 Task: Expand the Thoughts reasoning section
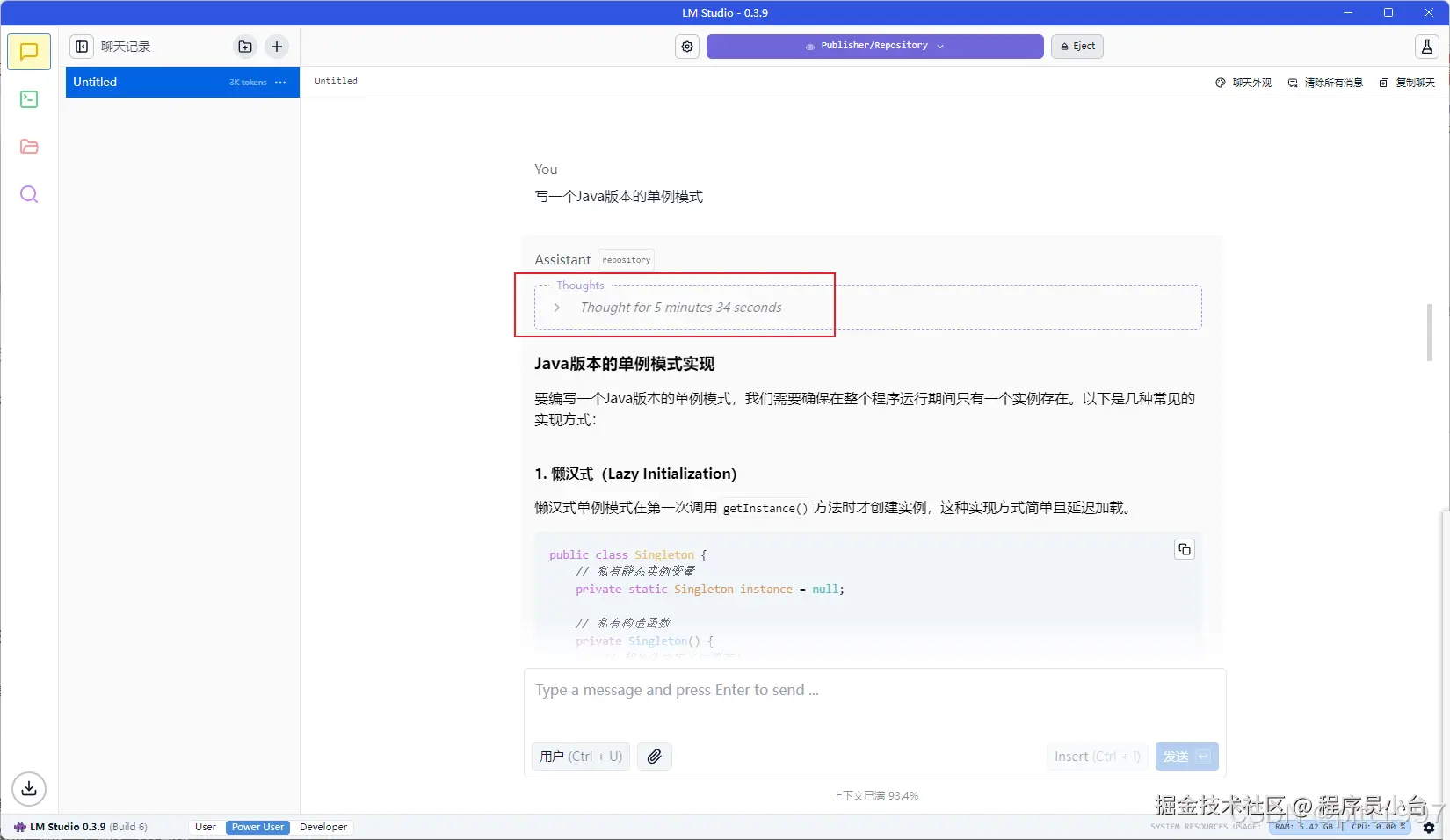556,308
